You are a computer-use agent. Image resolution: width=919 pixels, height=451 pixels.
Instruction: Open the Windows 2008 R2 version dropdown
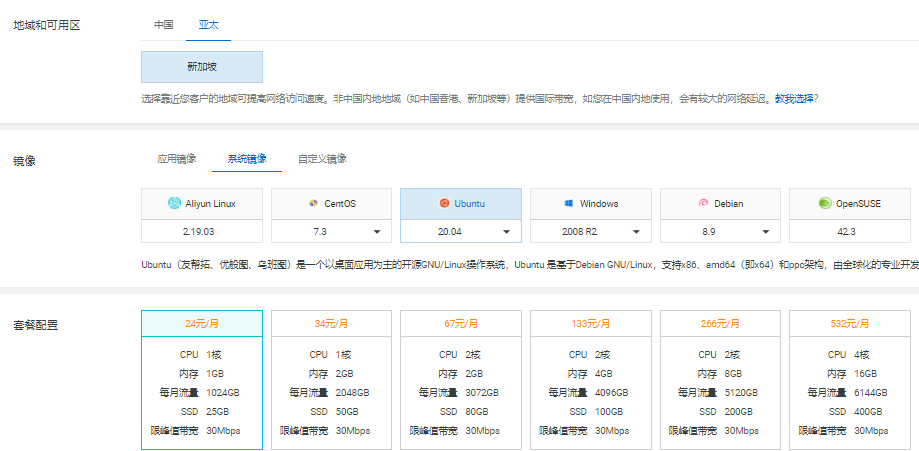(591, 231)
